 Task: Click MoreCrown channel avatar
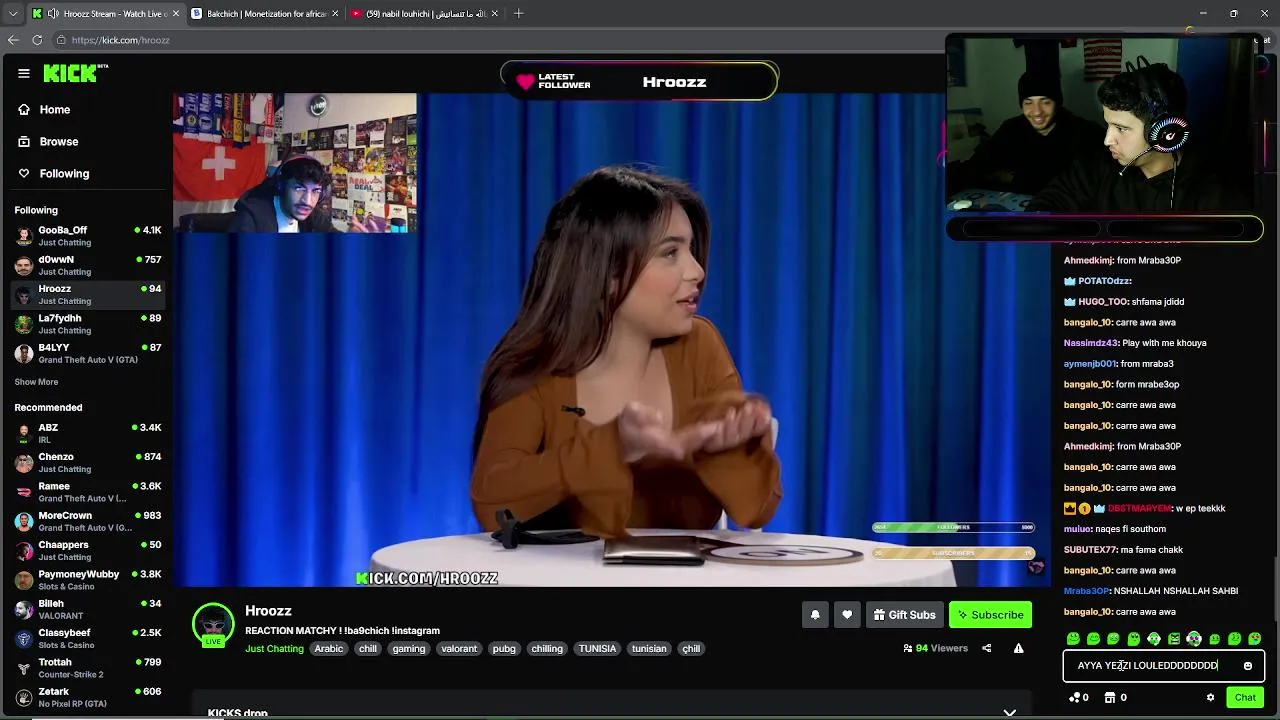(x=24, y=521)
